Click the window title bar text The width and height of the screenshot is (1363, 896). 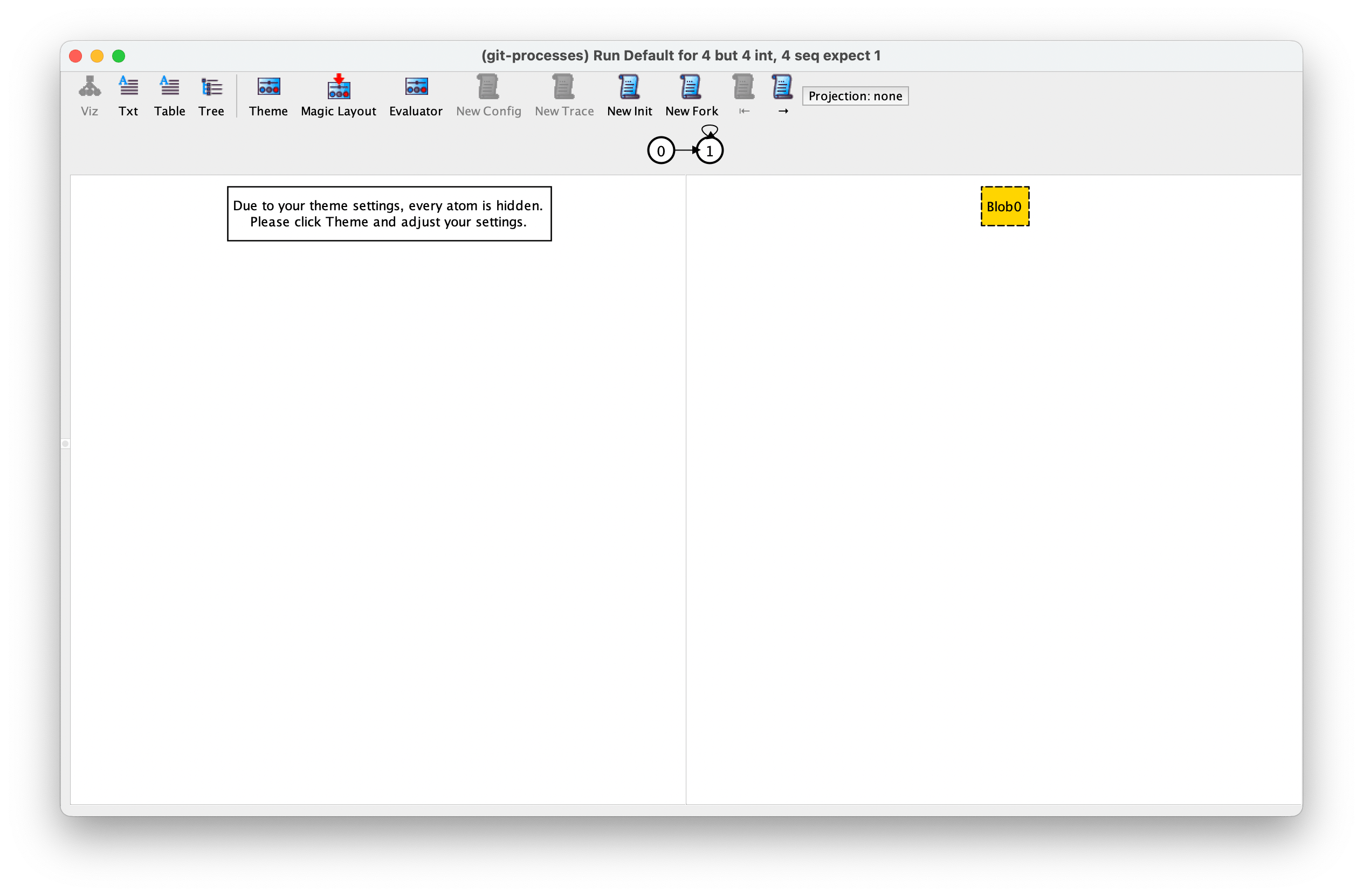point(681,56)
